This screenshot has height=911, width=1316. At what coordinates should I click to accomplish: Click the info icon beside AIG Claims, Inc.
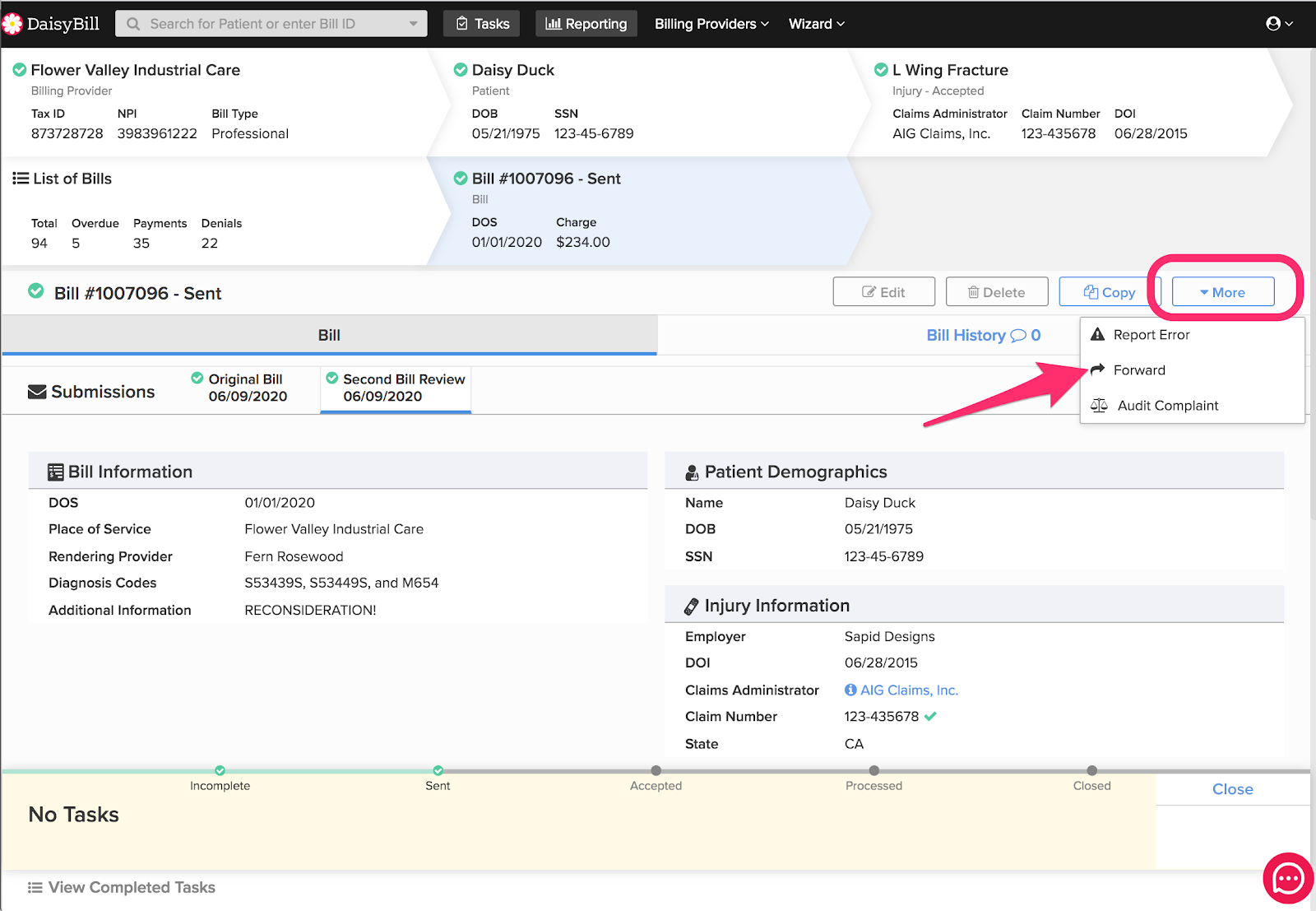tap(850, 690)
